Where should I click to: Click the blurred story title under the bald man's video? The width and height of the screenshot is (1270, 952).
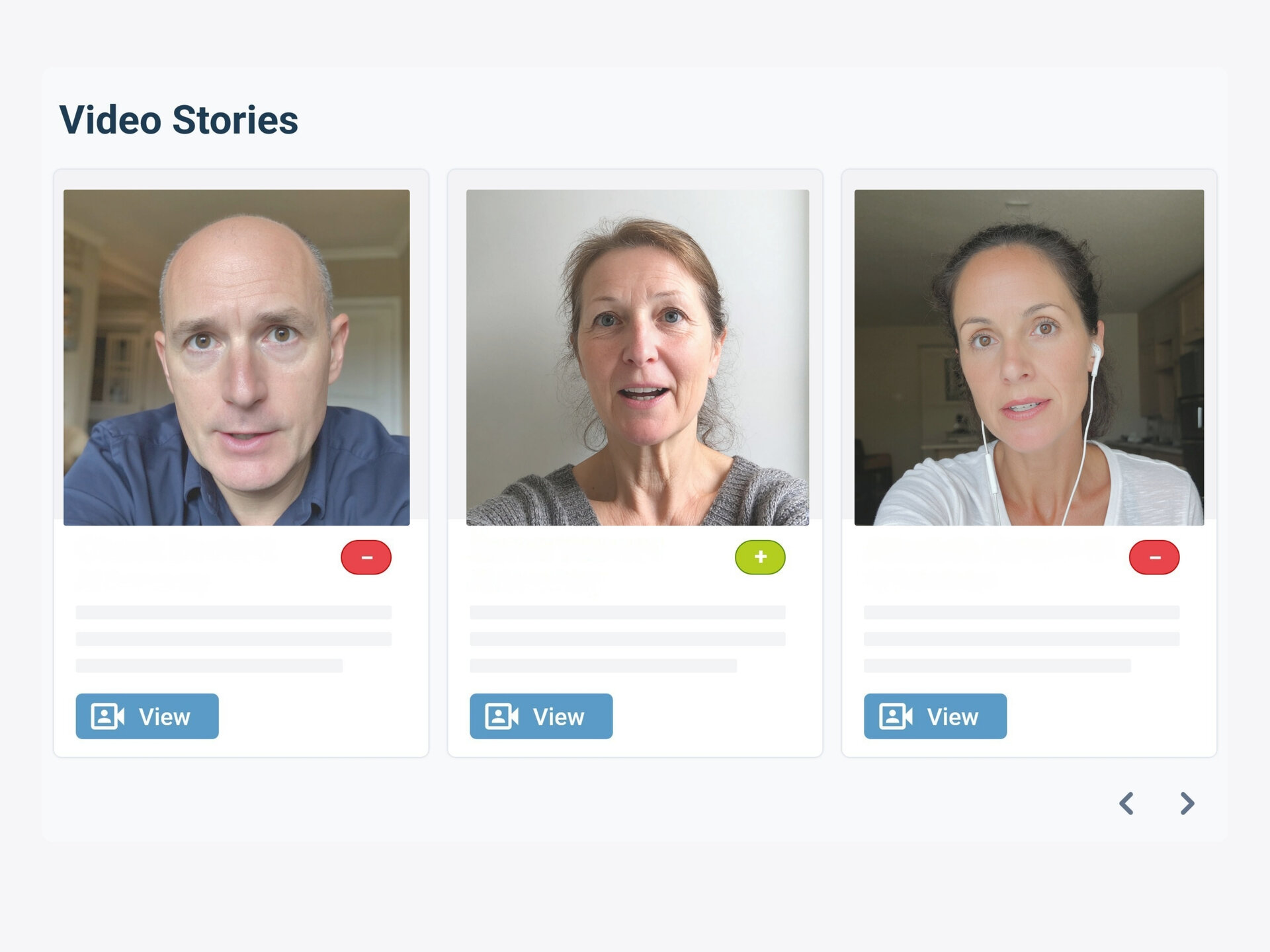[176, 563]
